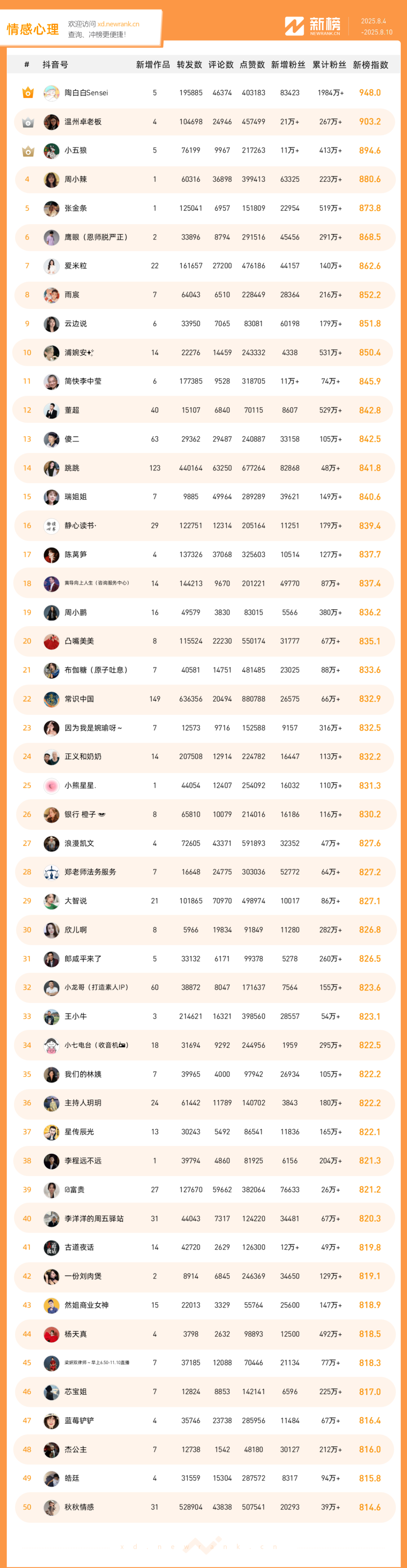Open the xd.newrank.cn link

coord(118,25)
